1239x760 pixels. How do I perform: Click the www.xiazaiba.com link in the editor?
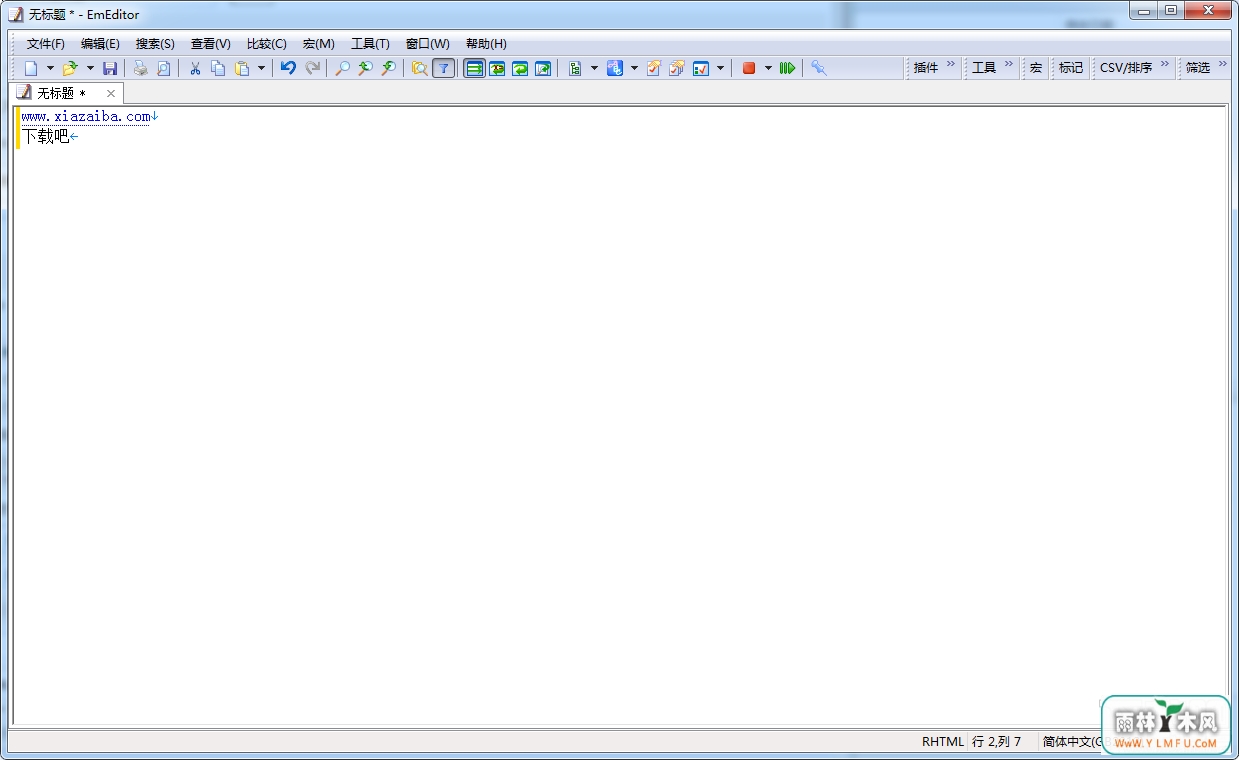pyautogui.click(x=86, y=117)
